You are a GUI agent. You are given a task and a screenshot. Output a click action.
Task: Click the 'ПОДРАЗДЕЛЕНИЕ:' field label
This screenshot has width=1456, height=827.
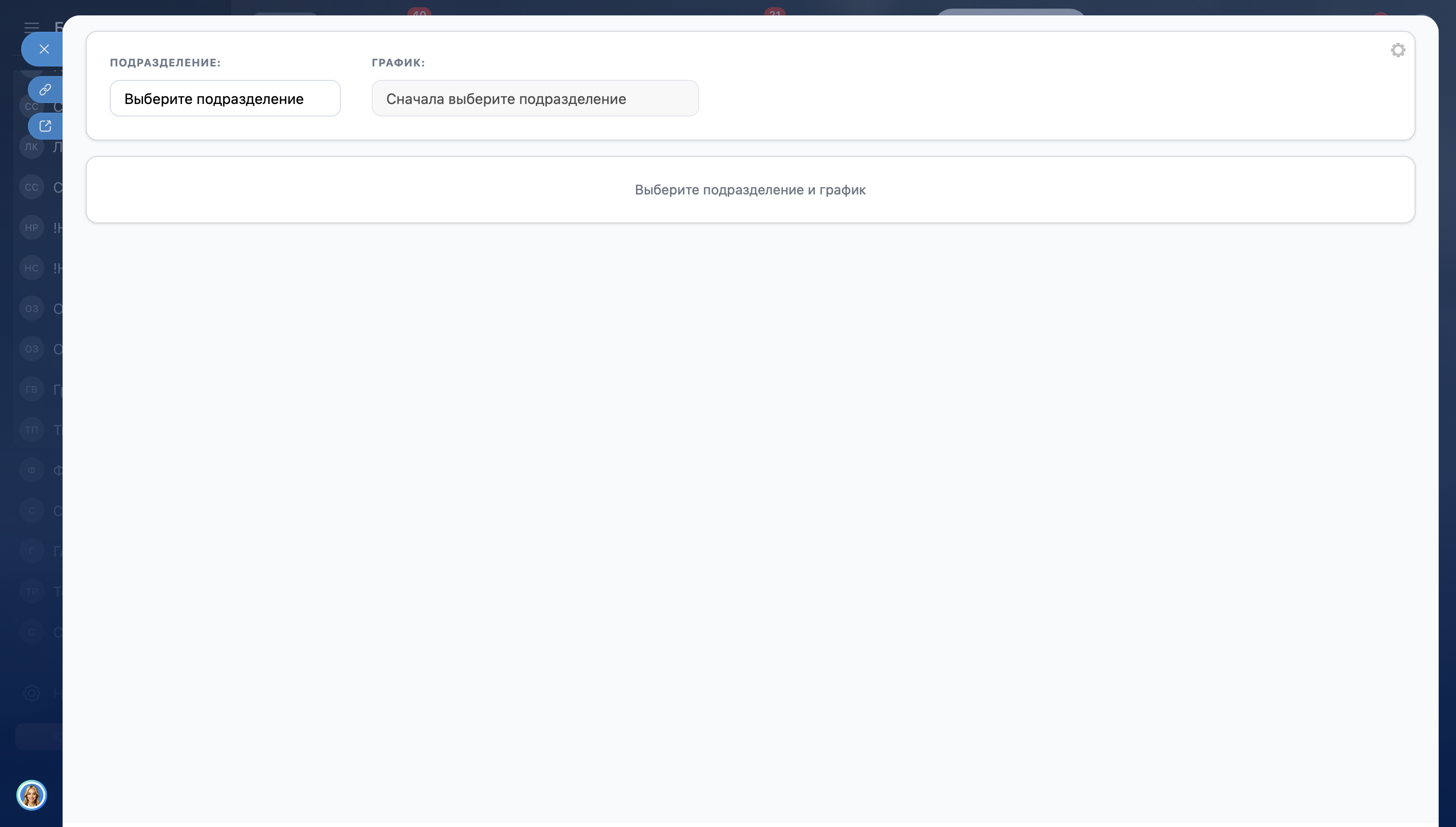click(x=165, y=63)
